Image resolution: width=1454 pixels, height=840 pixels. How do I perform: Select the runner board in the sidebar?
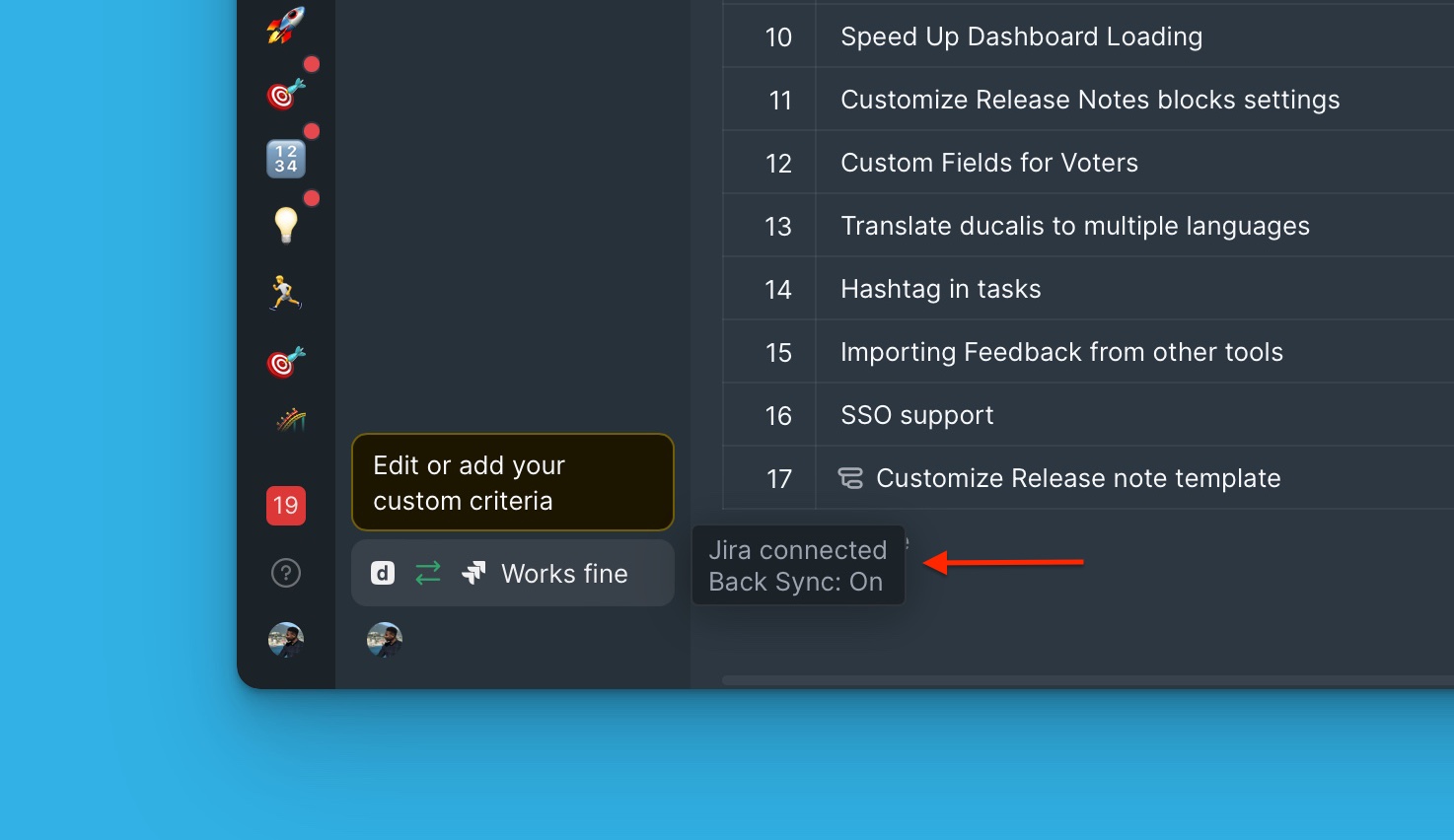click(x=285, y=292)
